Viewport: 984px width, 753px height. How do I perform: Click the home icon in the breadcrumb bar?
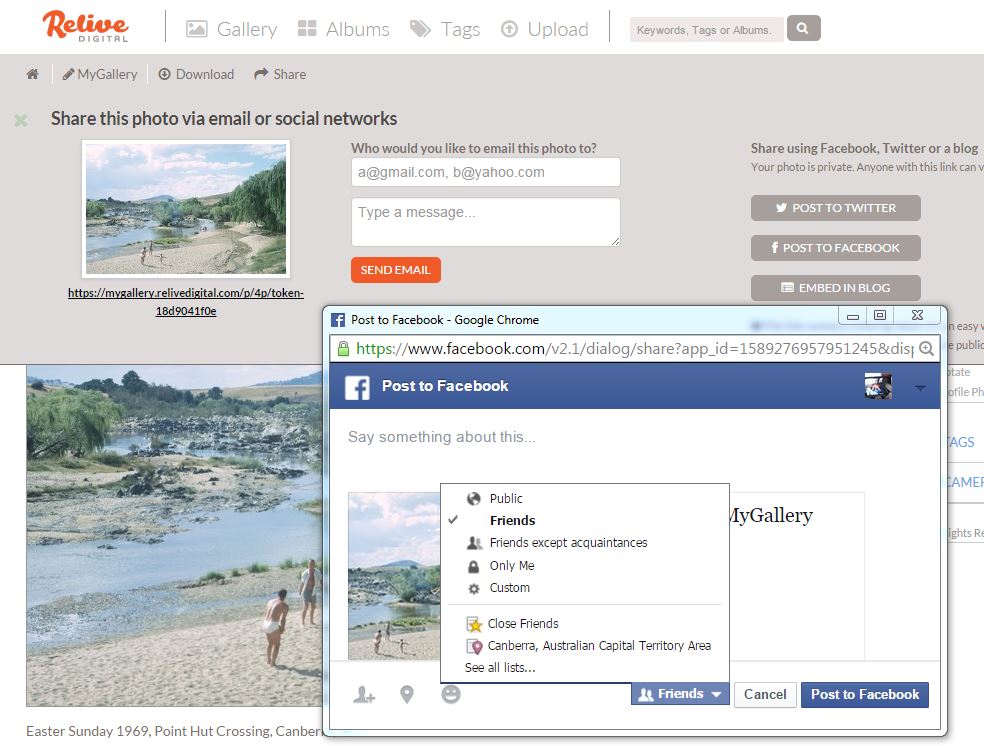point(32,74)
